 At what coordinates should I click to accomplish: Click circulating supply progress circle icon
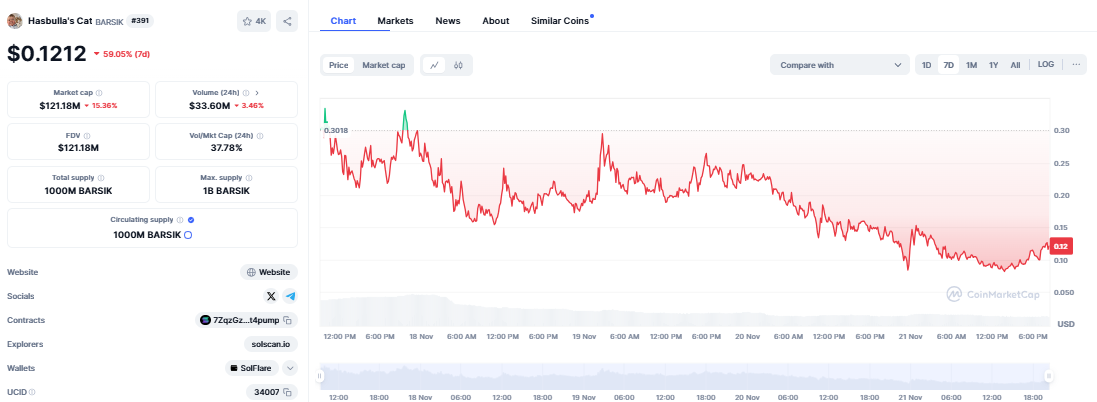(x=187, y=235)
